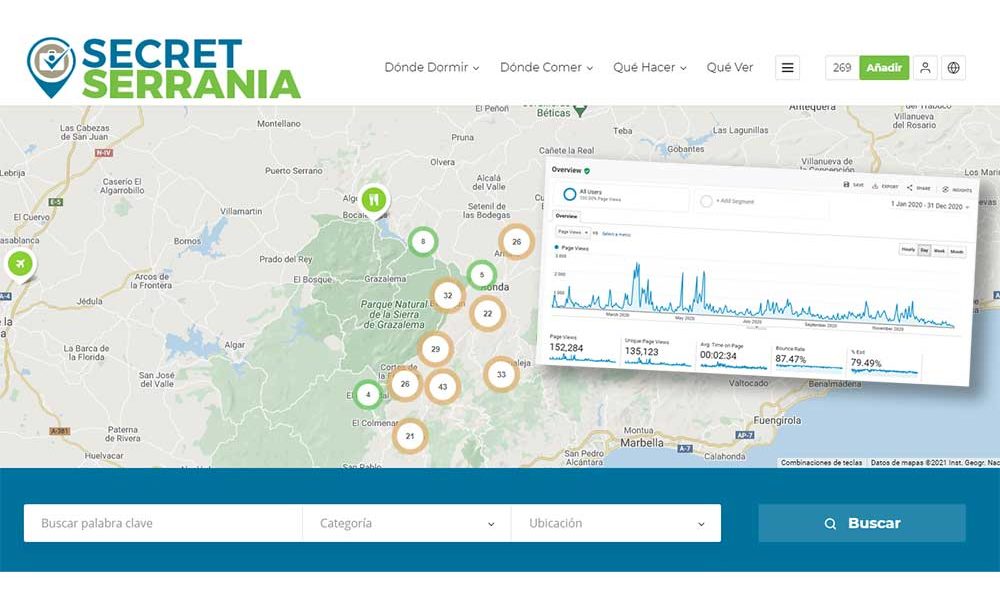Viewport: 1000px width, 600px height.
Task: Select the Overview tab in analytics
Action: (x=566, y=216)
